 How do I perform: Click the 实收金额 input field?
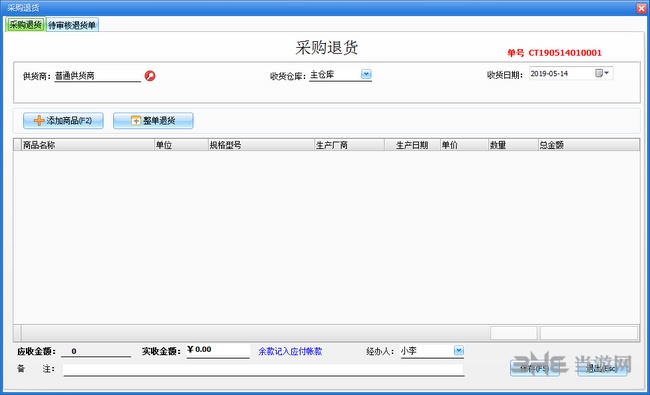pyautogui.click(x=218, y=351)
